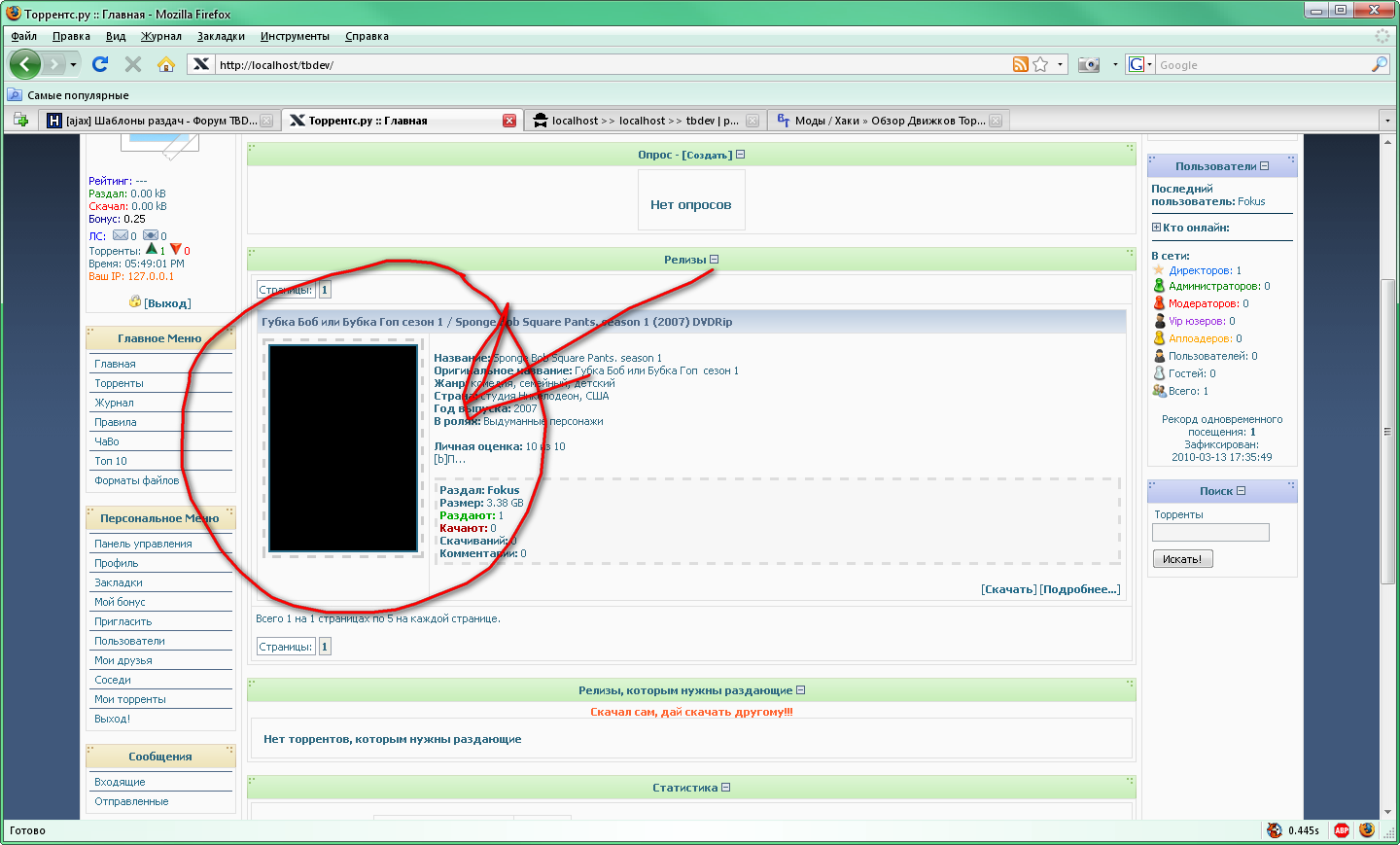Open the Инструменты menu

tap(295, 36)
